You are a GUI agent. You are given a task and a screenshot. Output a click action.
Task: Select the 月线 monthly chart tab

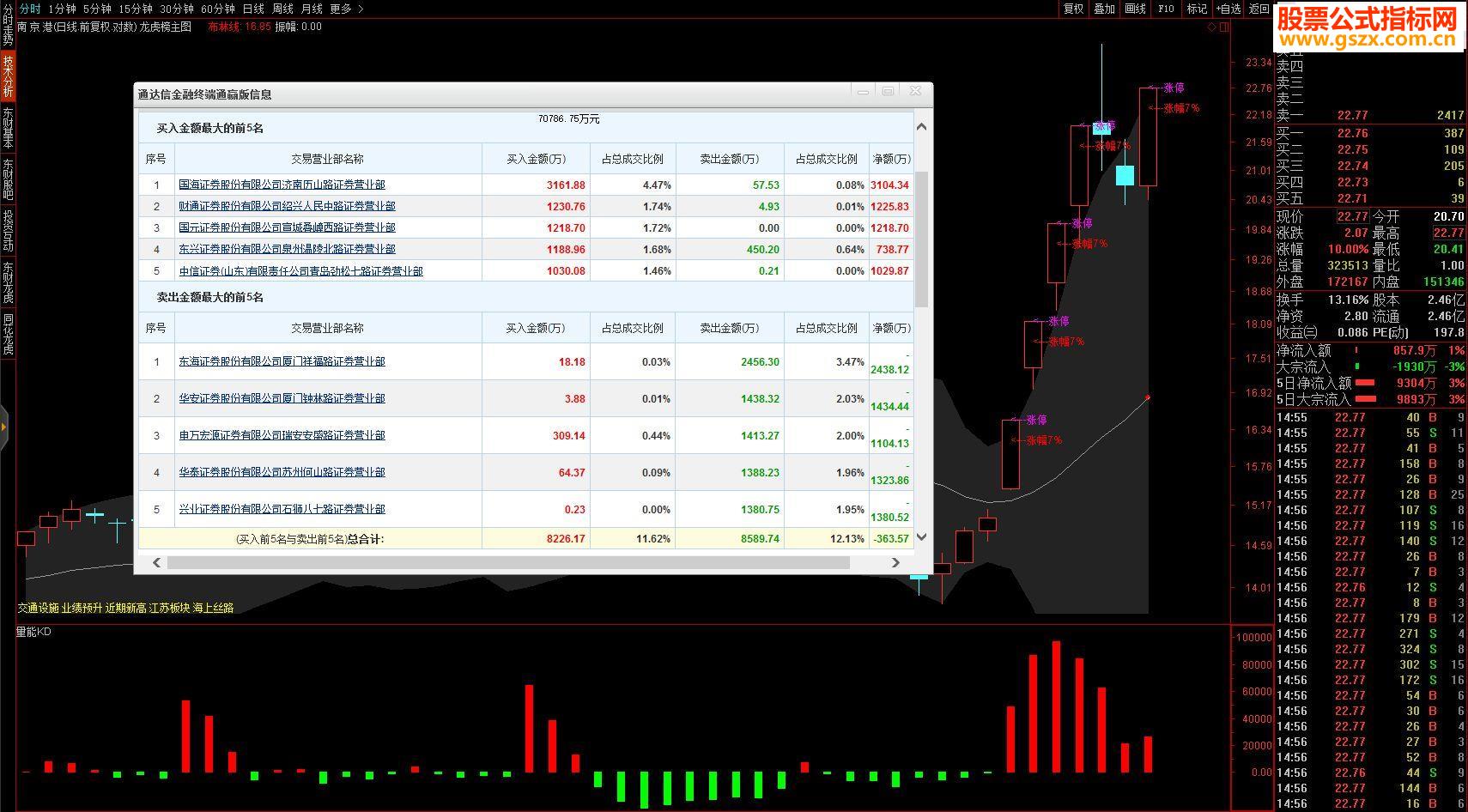coord(312,9)
